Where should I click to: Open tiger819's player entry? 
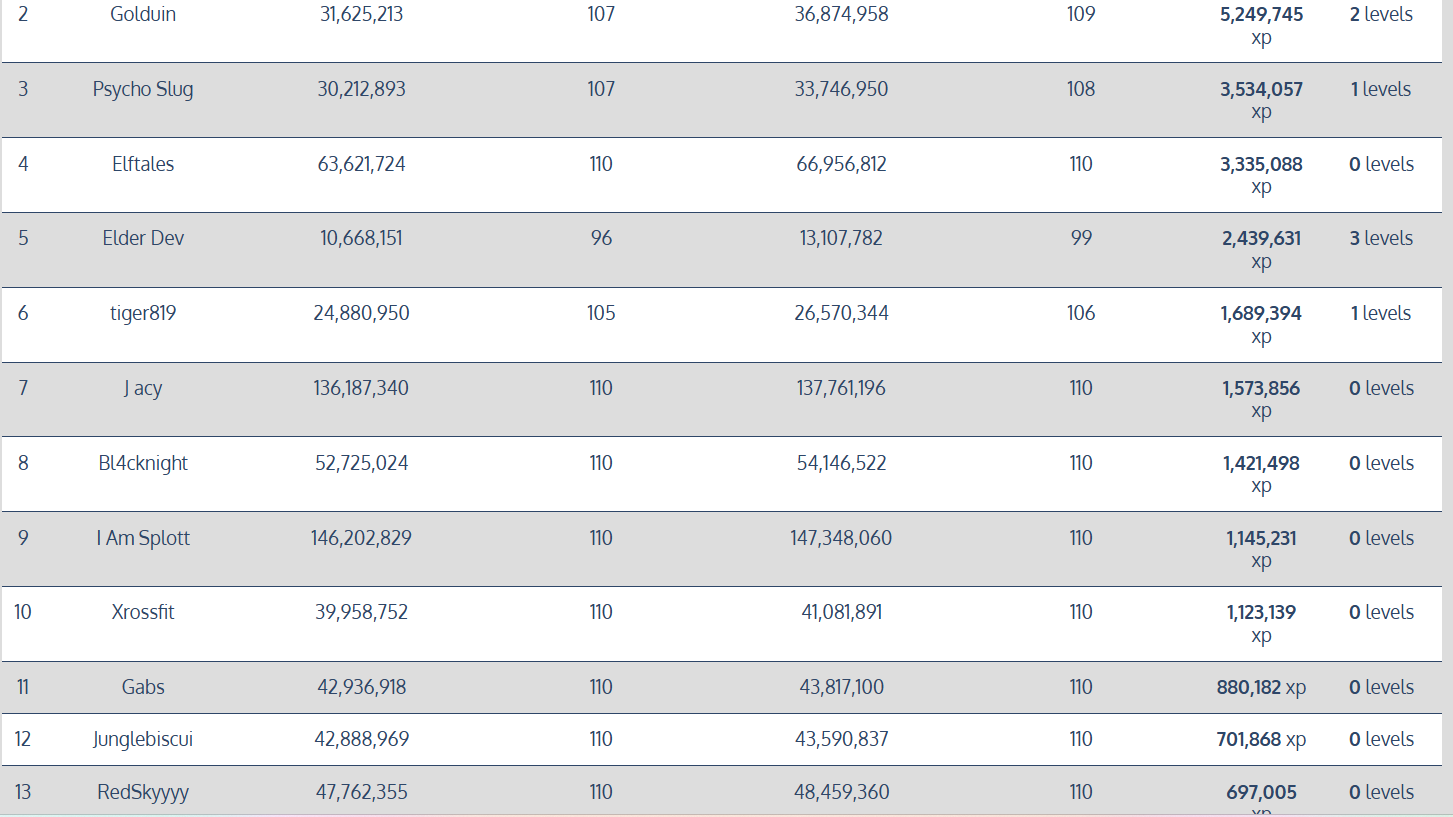coord(143,313)
